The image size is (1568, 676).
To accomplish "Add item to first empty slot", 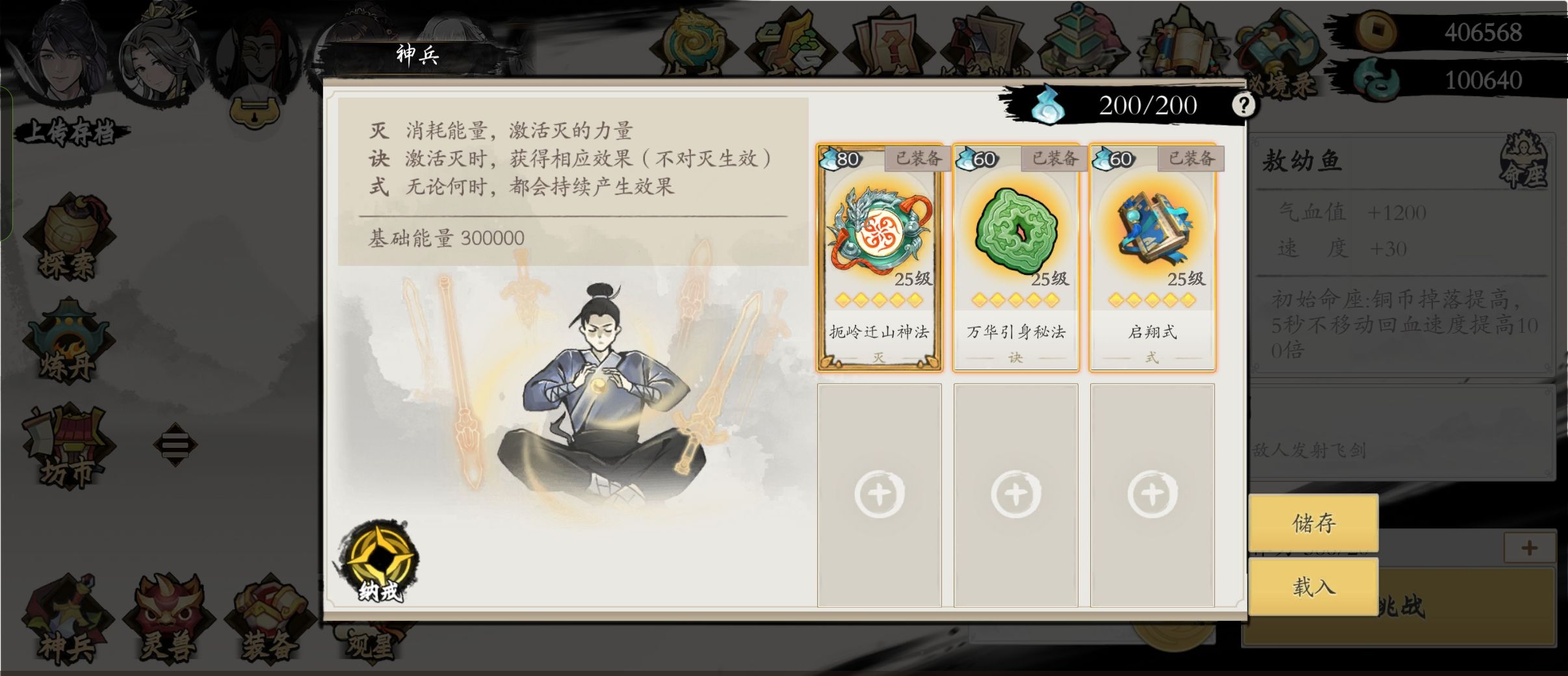I will coord(879,495).
